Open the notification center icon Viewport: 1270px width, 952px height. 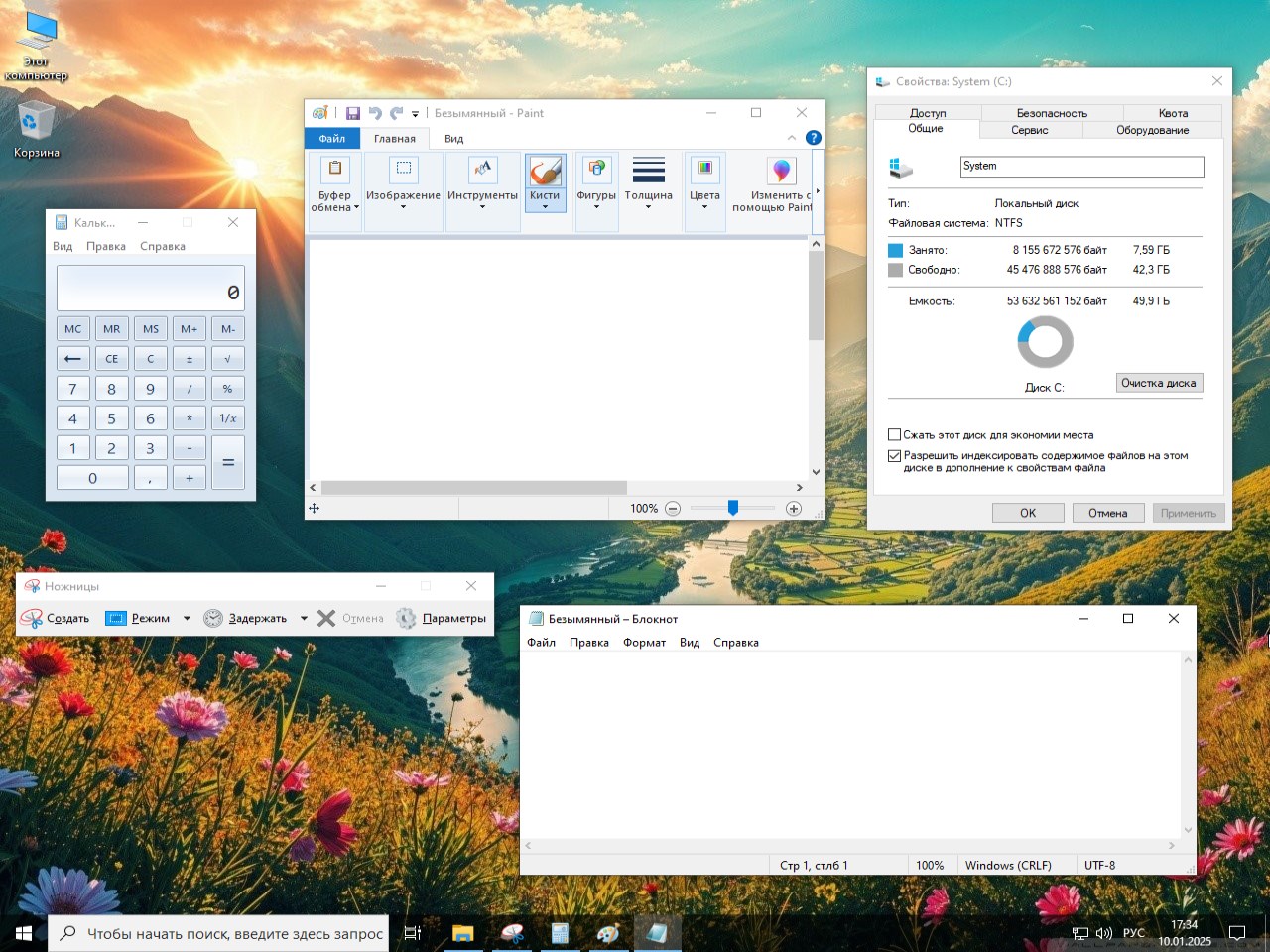tap(1237, 933)
